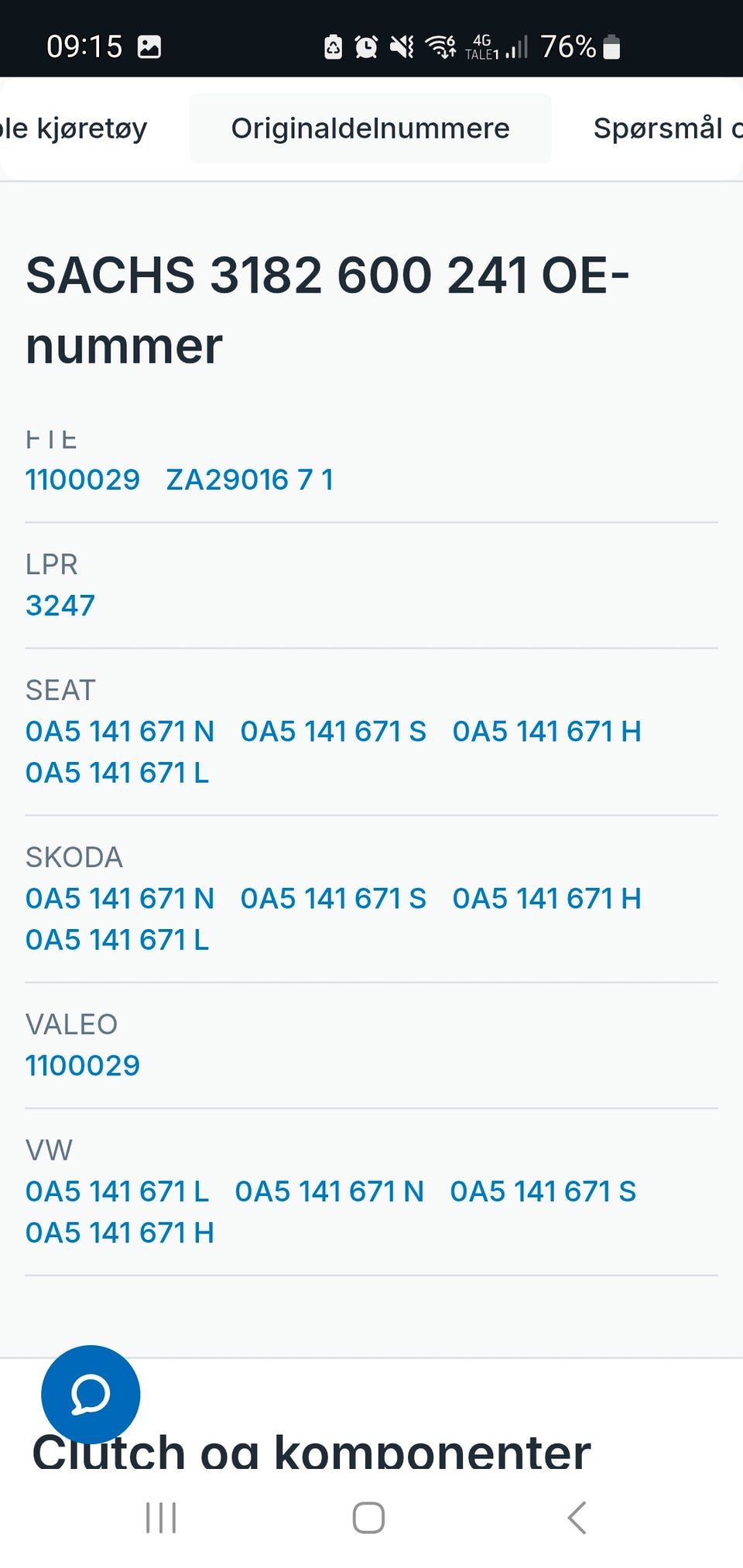Tap the Android back navigation arrow
The height and width of the screenshot is (1568, 743).
tap(577, 1518)
